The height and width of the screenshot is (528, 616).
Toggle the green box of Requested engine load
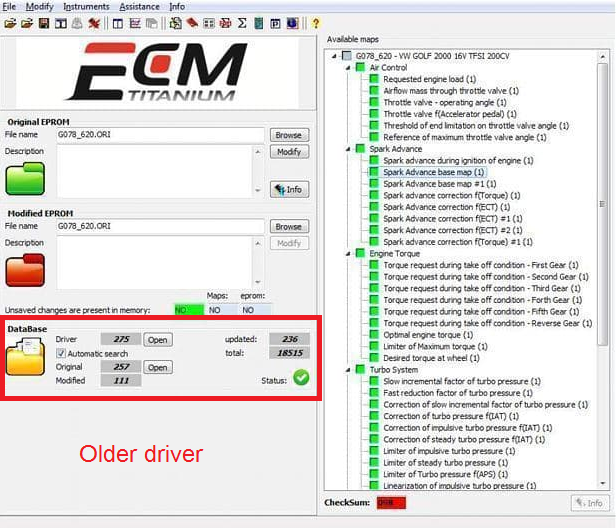coord(374,79)
